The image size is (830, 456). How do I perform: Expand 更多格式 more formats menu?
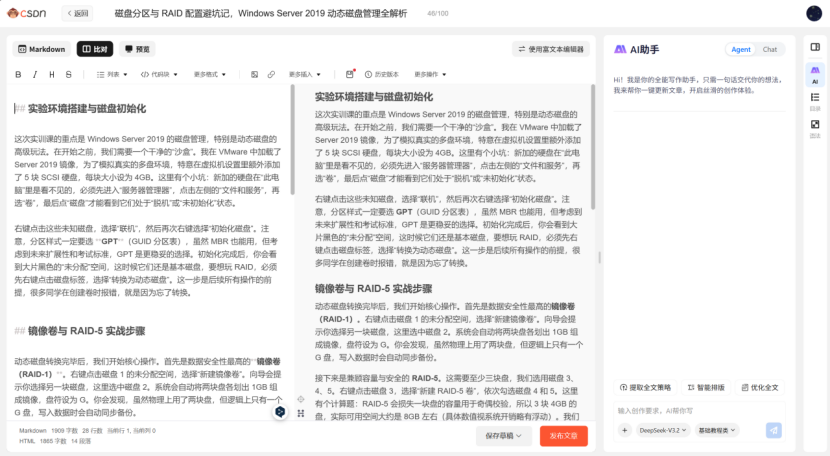[210, 75]
